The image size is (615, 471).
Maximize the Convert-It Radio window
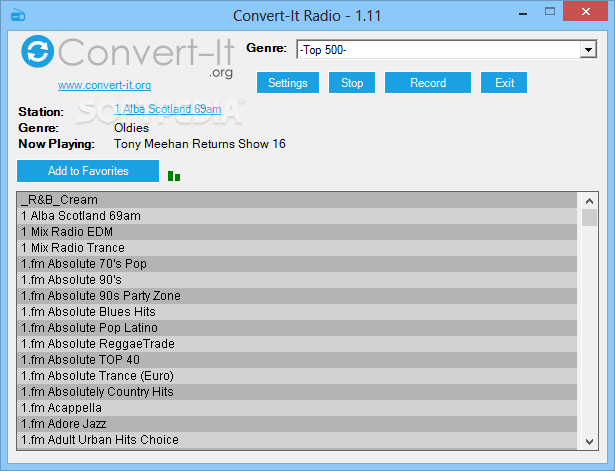(x=550, y=11)
